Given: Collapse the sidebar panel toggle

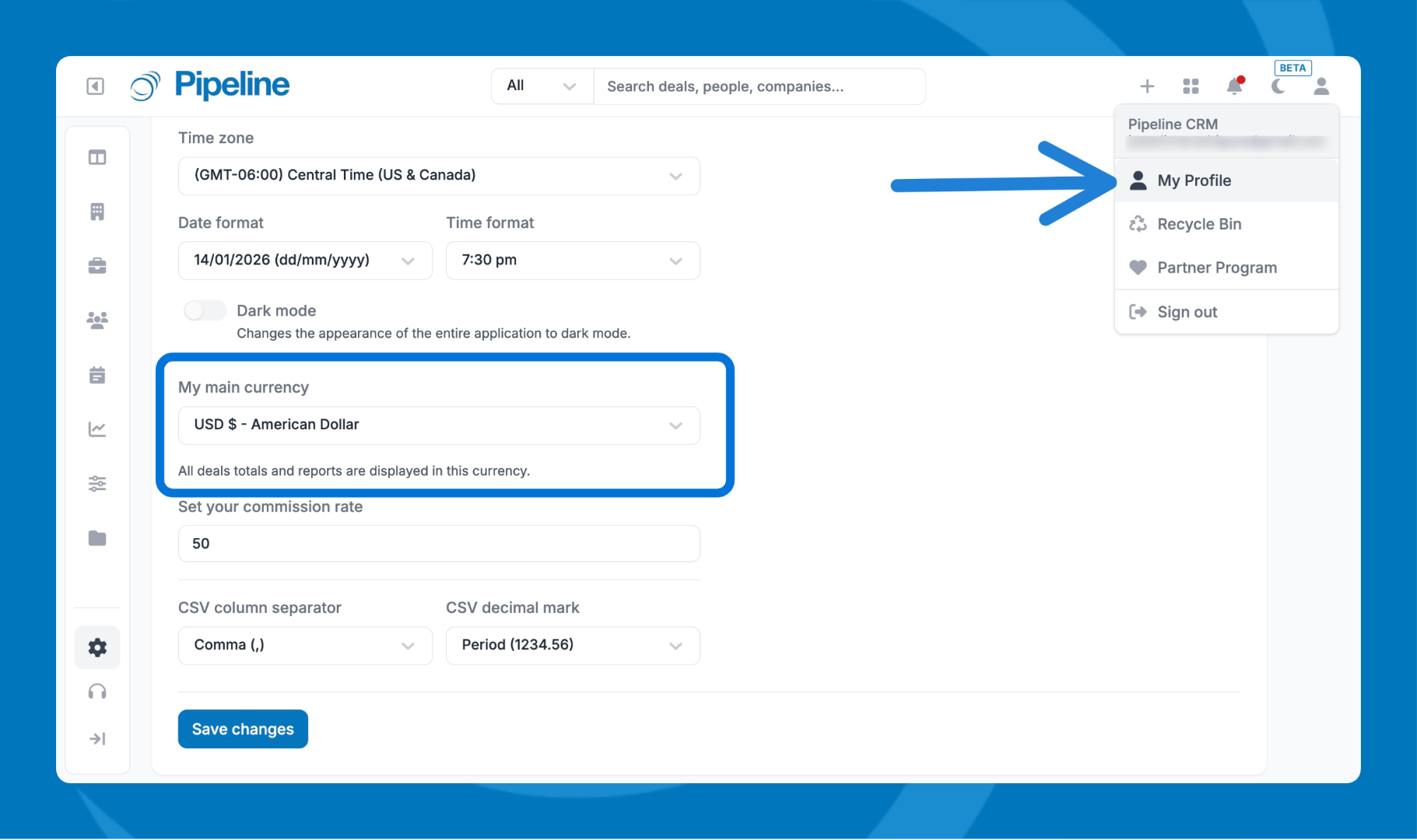Looking at the screenshot, I should (x=95, y=86).
